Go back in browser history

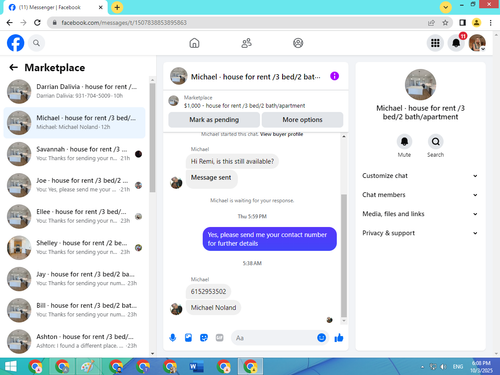[x=10, y=23]
